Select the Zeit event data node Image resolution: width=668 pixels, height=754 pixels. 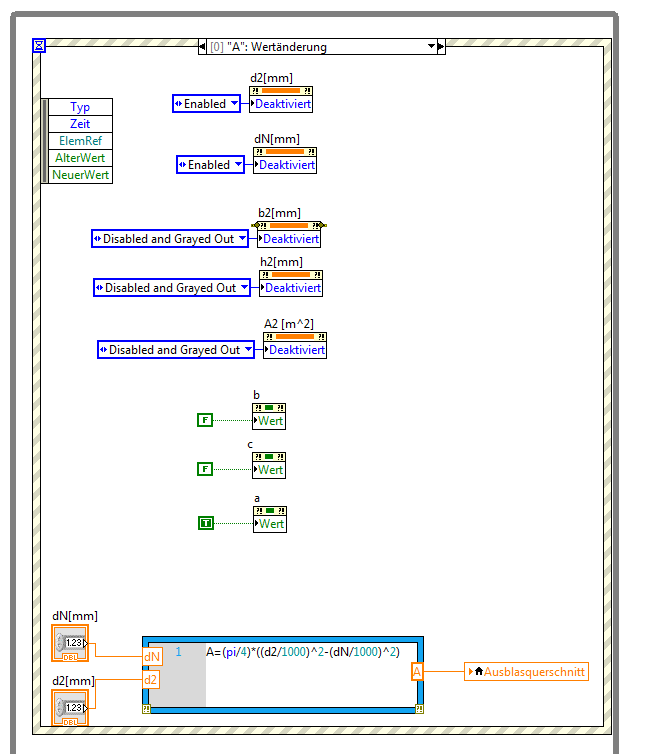point(80,124)
